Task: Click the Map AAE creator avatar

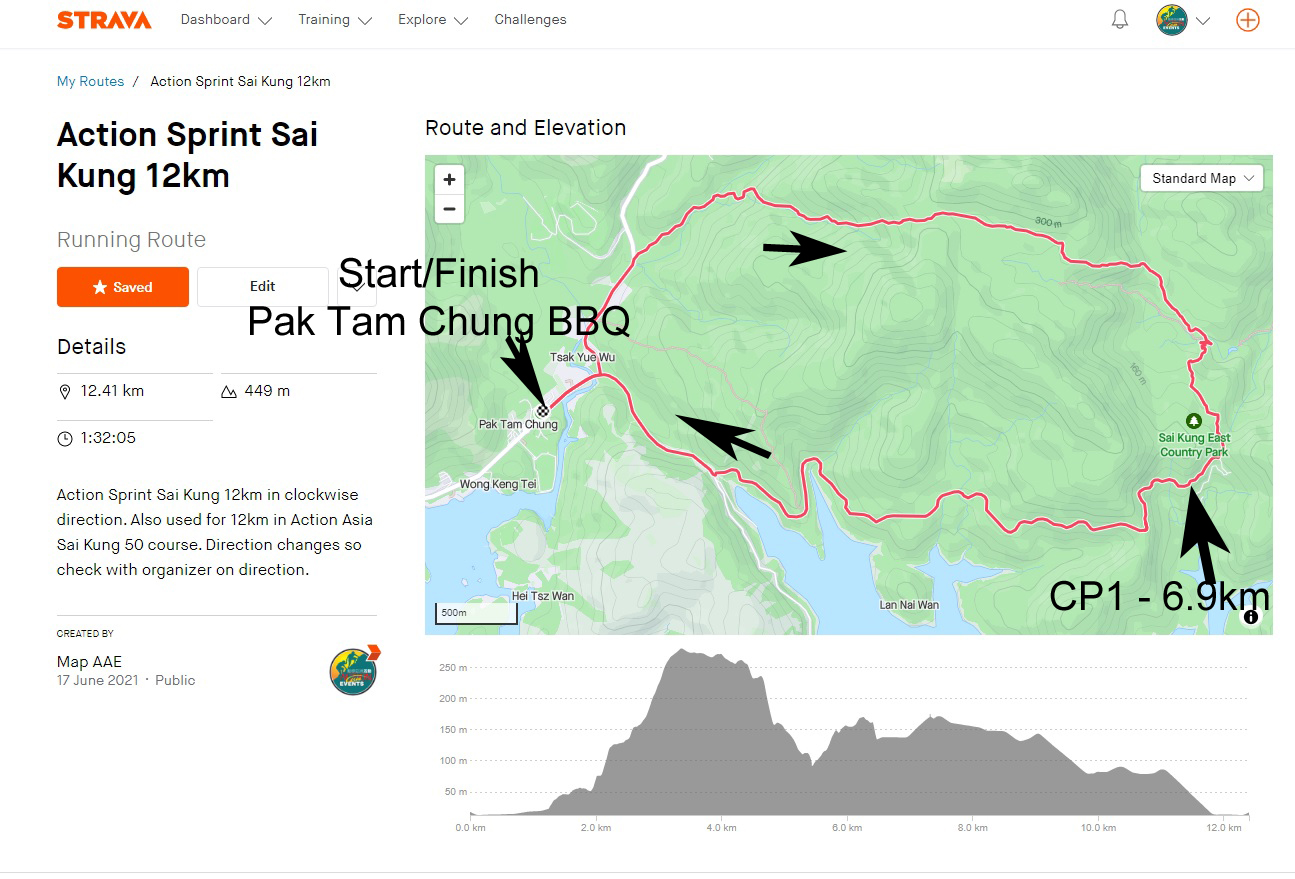Action: coord(354,670)
